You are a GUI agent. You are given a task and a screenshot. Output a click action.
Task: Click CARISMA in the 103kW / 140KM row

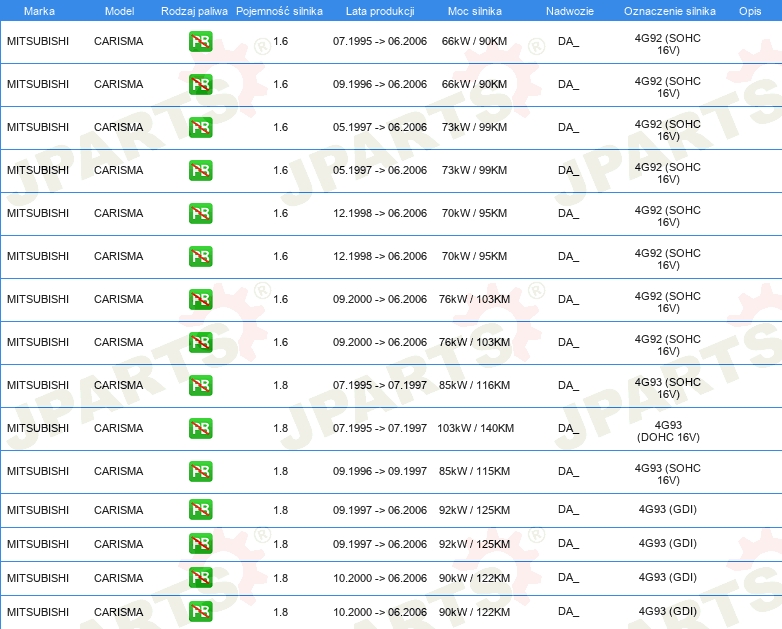(119, 428)
